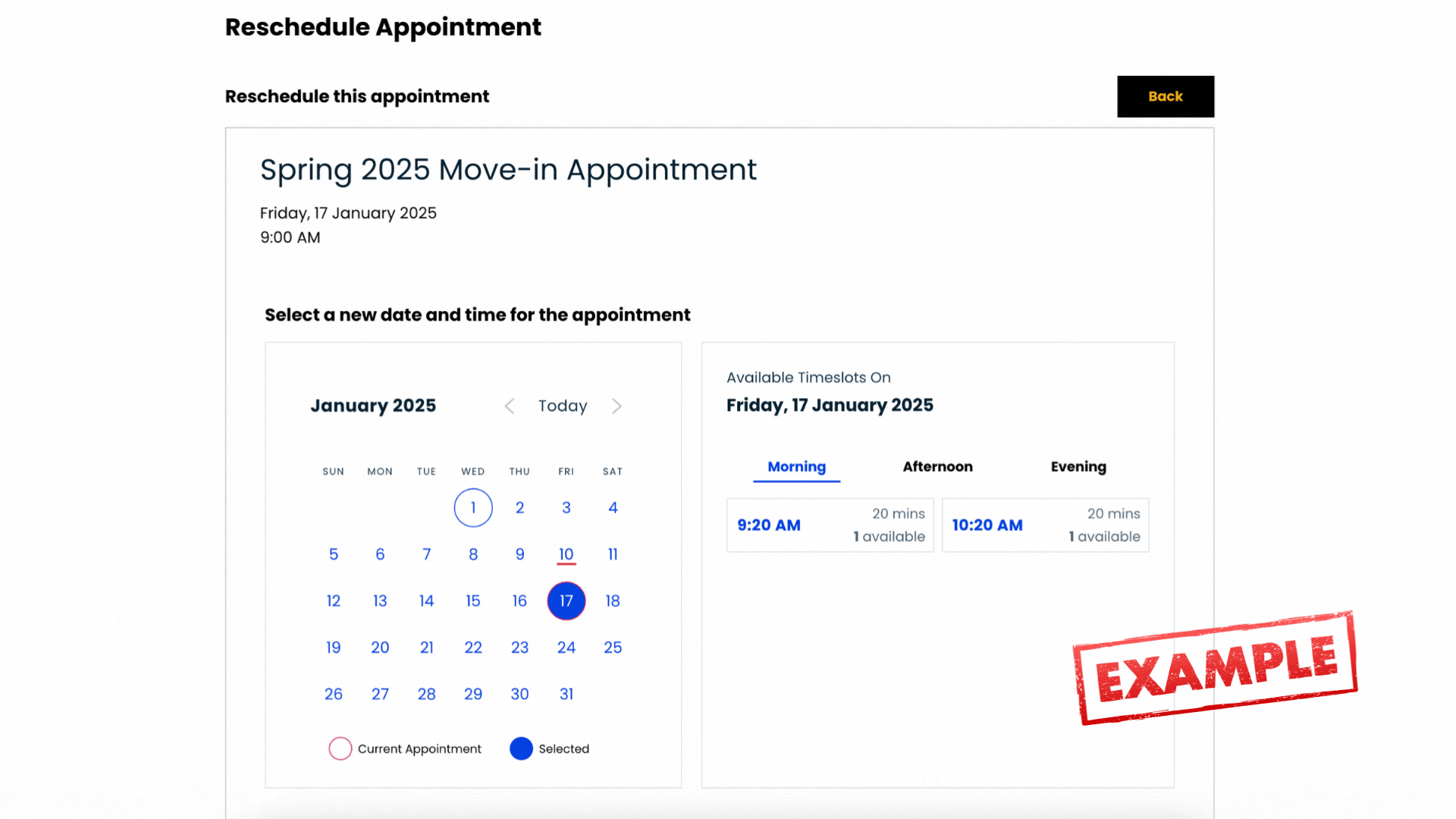Image resolution: width=1456 pixels, height=819 pixels.
Task: Switch to the Morning timeslots tab
Action: pyautogui.click(x=796, y=467)
